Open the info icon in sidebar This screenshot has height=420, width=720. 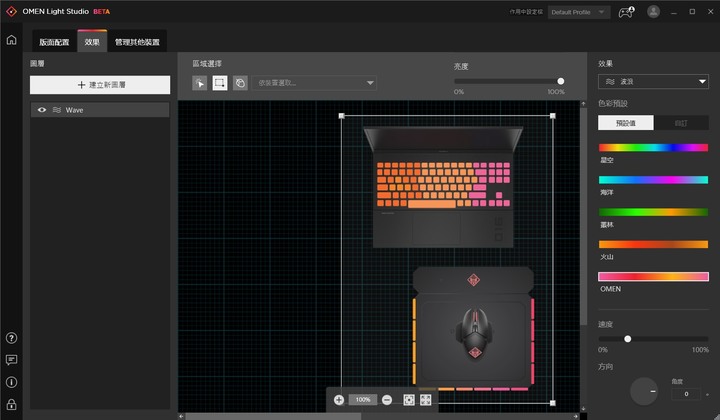[11, 382]
